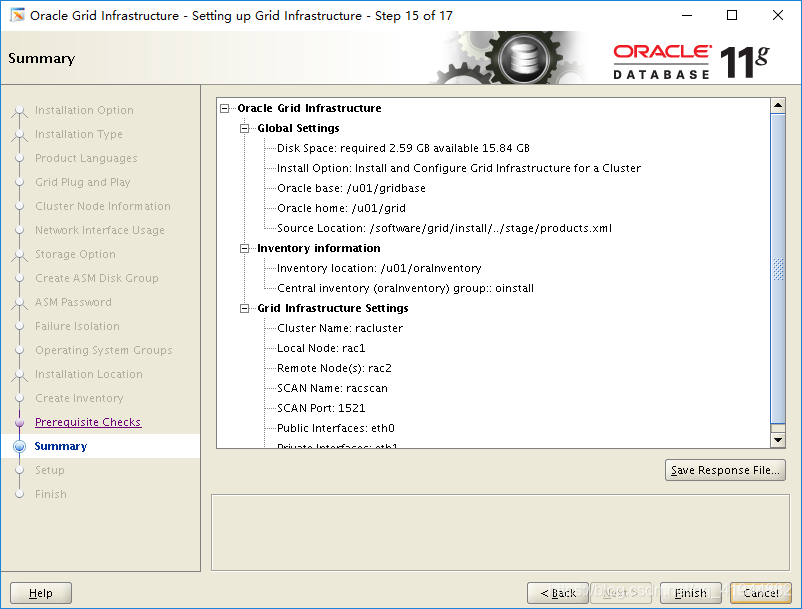The image size is (802, 609).
Task: Click the empty message text area below
Action: point(500,532)
